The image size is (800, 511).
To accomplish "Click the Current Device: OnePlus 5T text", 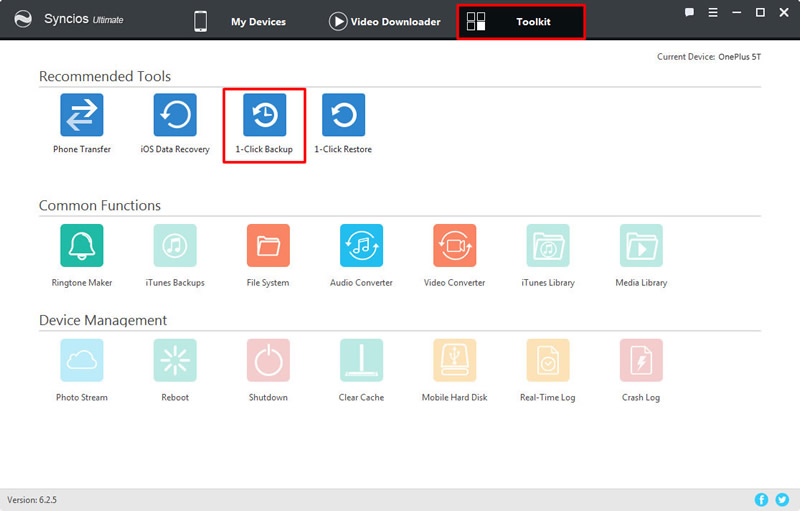I will [x=709, y=57].
